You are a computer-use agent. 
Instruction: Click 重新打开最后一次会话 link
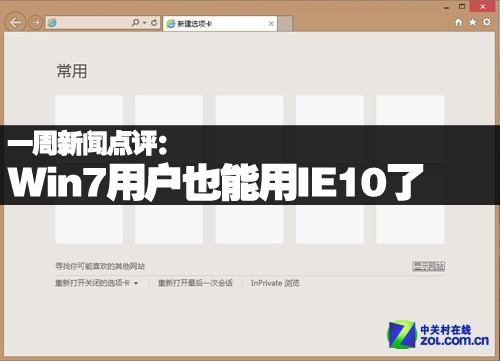coord(195,283)
